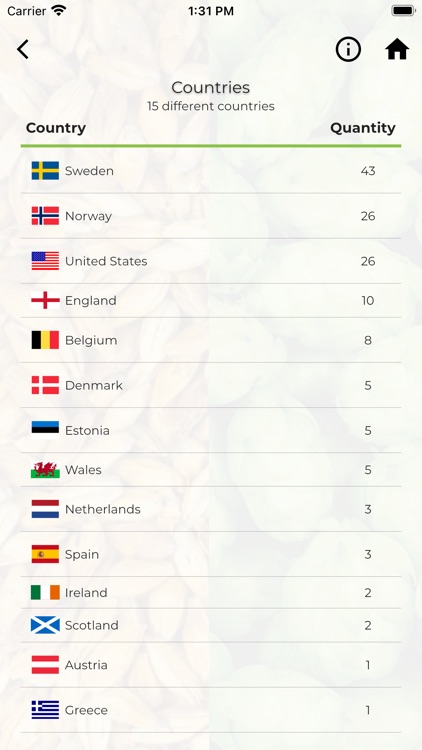Open the England row
The image size is (422, 750).
tap(211, 300)
